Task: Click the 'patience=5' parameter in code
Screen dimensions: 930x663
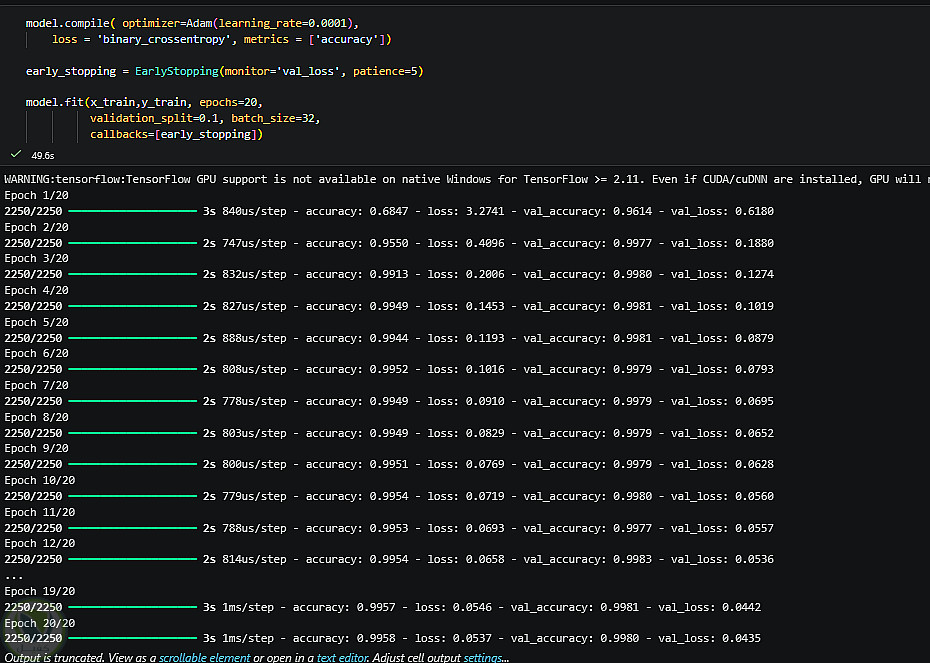Action: tap(386, 71)
